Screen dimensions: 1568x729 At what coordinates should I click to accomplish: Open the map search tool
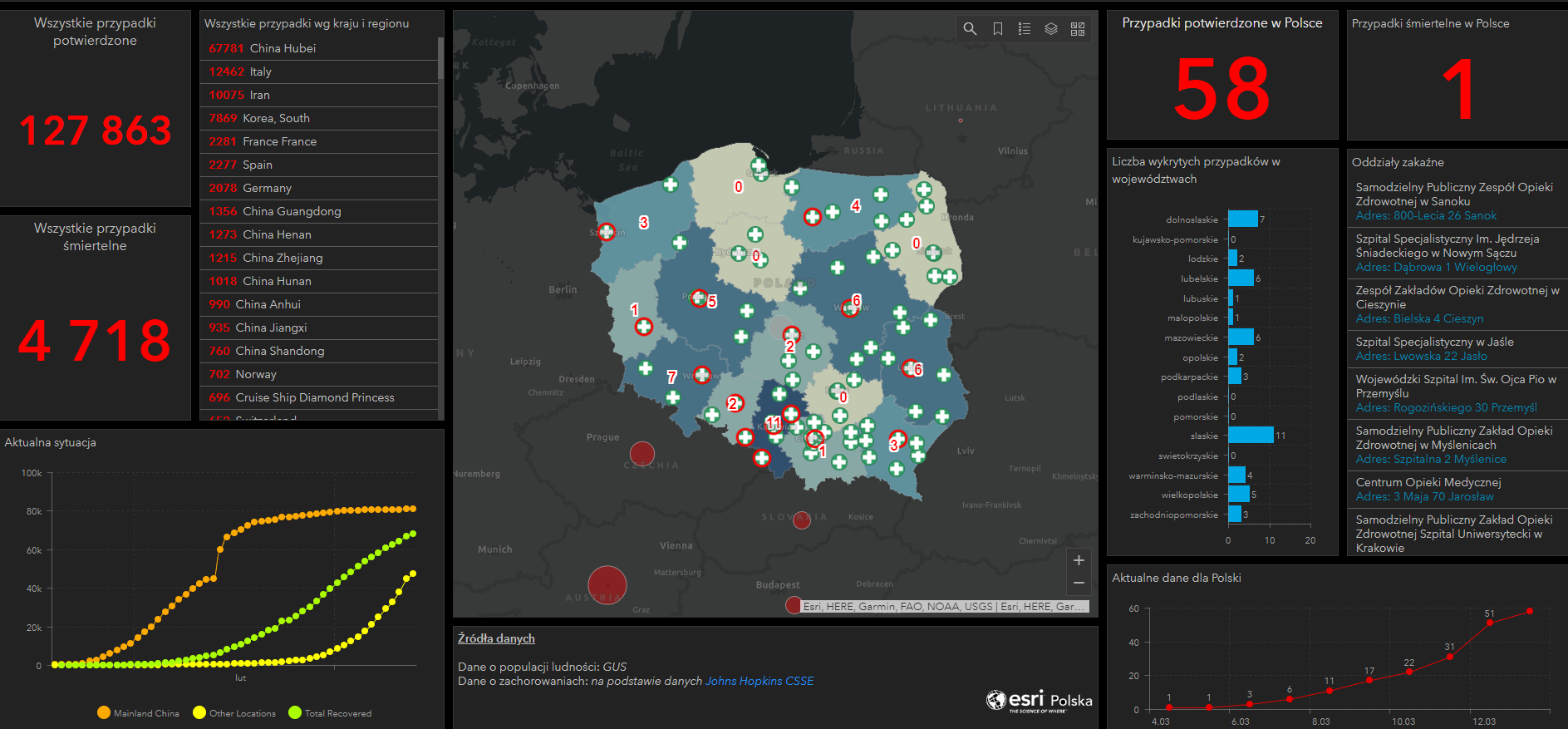click(x=970, y=29)
